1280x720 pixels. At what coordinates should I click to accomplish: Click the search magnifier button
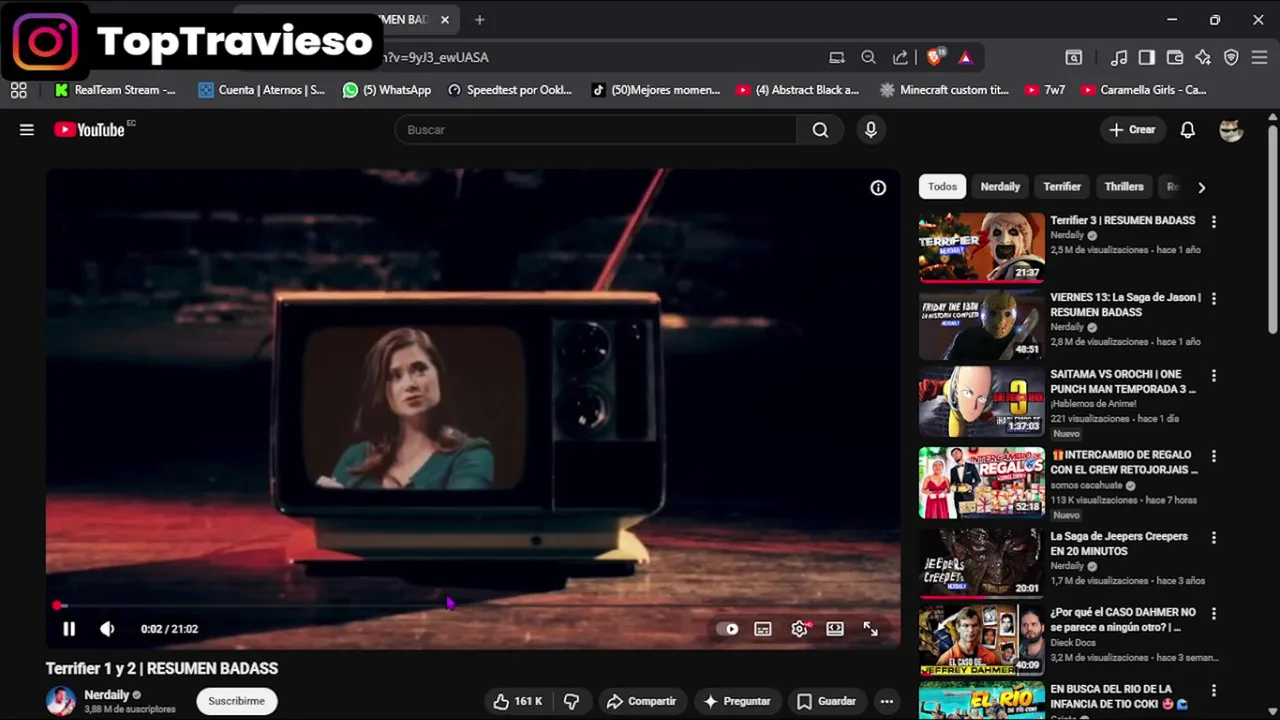point(820,130)
